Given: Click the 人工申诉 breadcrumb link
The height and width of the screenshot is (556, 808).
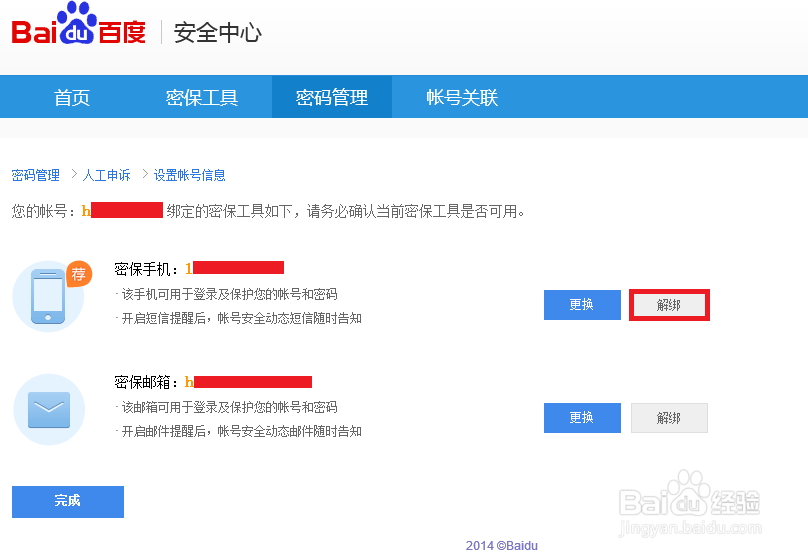Looking at the screenshot, I should pyautogui.click(x=107, y=175).
